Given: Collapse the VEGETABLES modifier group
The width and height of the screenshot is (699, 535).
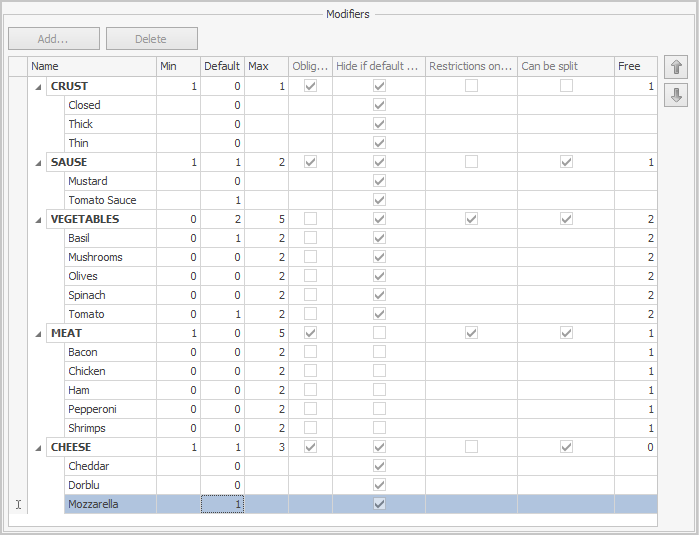Looking at the screenshot, I should (x=39, y=220).
